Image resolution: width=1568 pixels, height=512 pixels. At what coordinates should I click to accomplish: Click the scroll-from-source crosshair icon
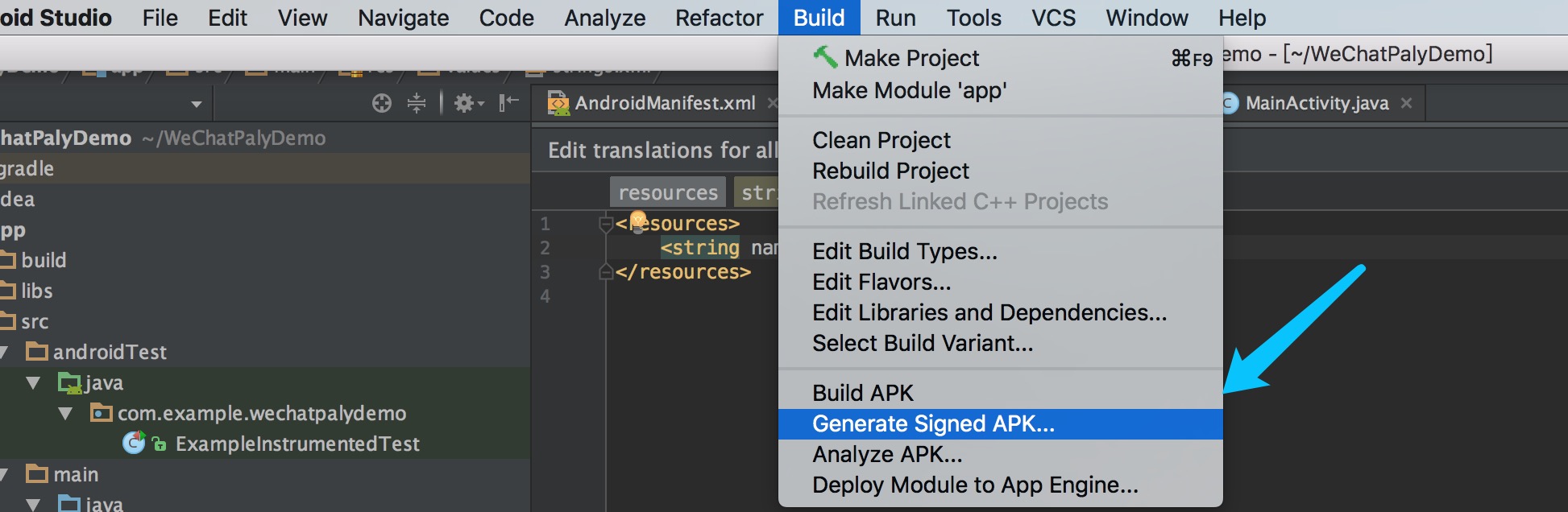[382, 103]
